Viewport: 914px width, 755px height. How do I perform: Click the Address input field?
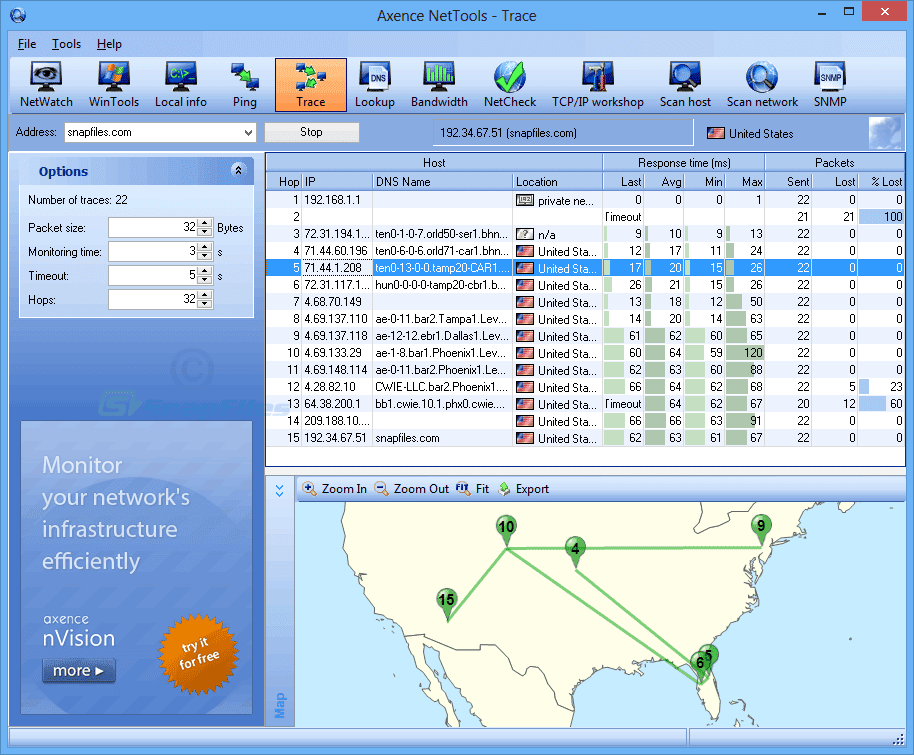tap(153, 132)
